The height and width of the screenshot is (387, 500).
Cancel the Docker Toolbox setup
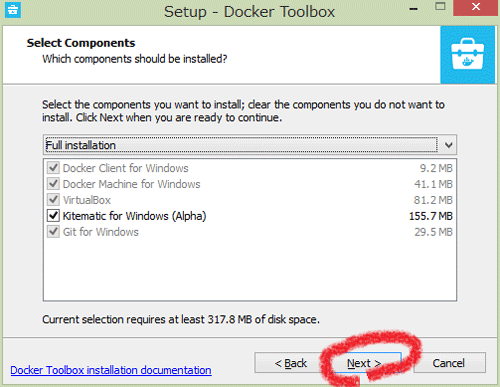coord(449,363)
